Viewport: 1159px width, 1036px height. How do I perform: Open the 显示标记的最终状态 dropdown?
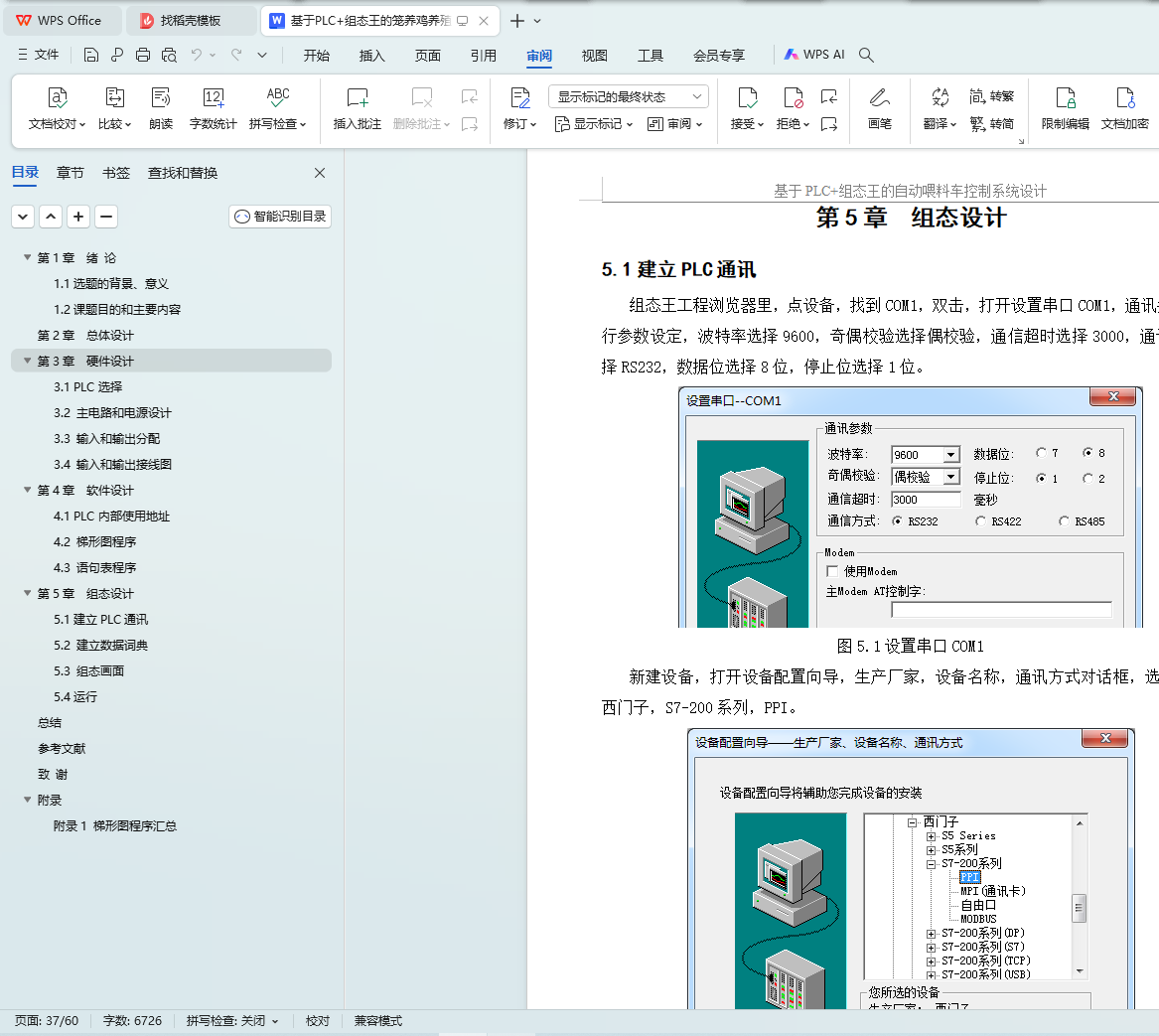[x=629, y=97]
